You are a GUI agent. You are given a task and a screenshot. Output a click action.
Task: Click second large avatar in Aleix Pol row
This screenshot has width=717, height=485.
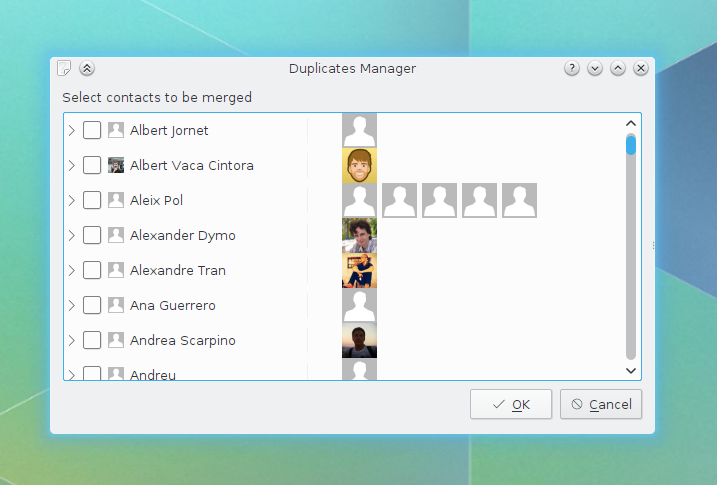click(x=399, y=200)
